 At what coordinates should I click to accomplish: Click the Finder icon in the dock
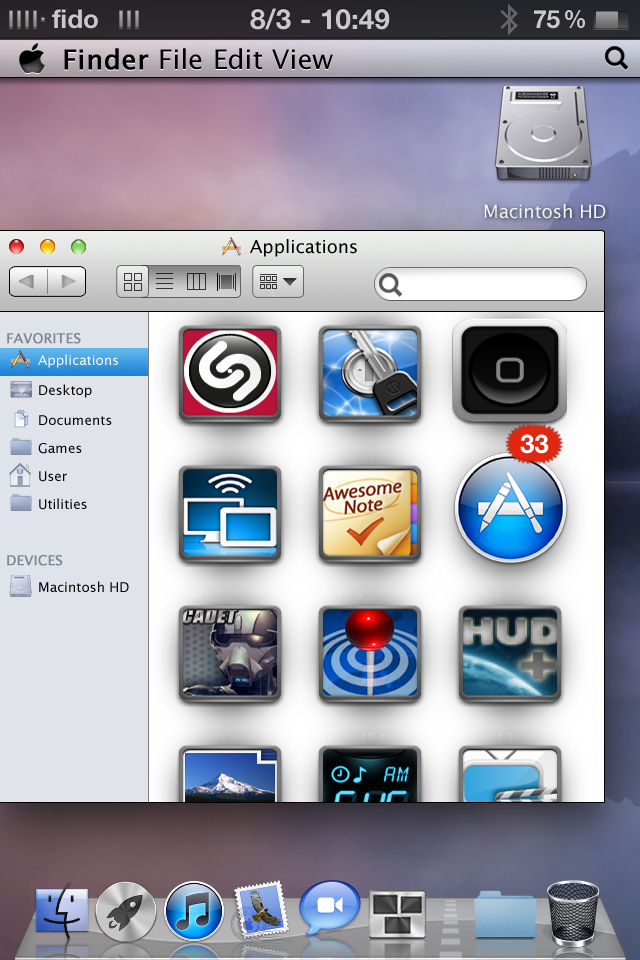61,912
